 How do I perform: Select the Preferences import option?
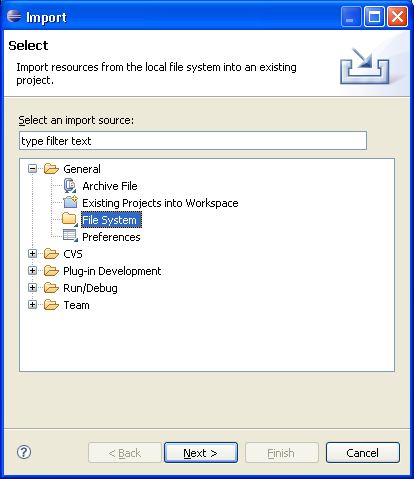click(111, 237)
